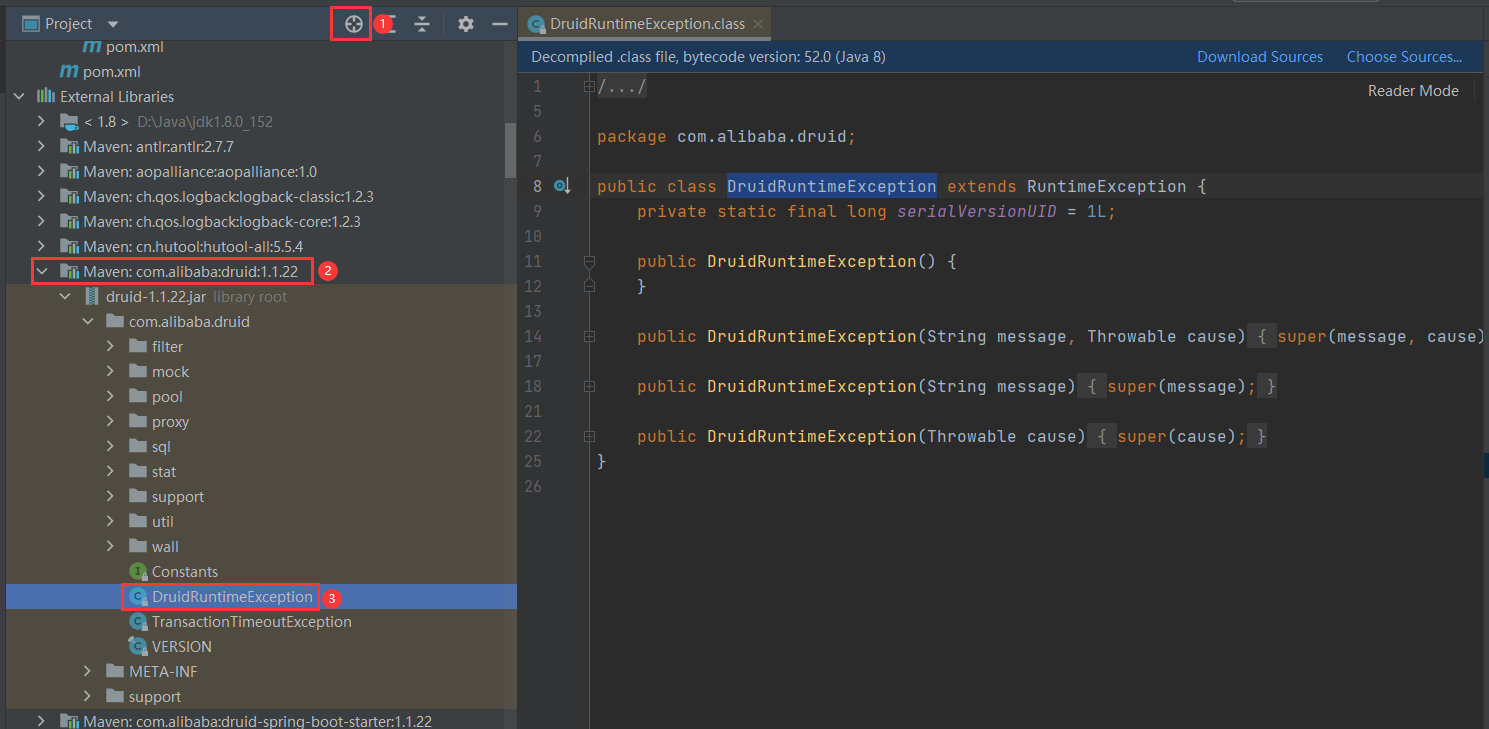Viewport: 1489px width, 729px height.
Task: Click the Collapse All toolbar icon
Action: pyautogui.click(x=422, y=23)
